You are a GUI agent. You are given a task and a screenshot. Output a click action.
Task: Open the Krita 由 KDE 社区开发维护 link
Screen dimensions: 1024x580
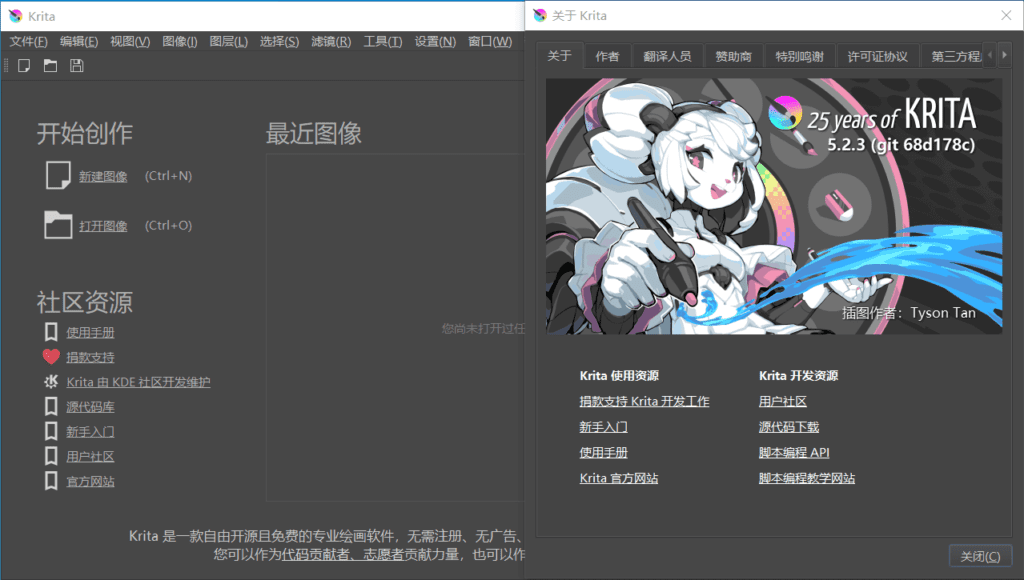(138, 382)
